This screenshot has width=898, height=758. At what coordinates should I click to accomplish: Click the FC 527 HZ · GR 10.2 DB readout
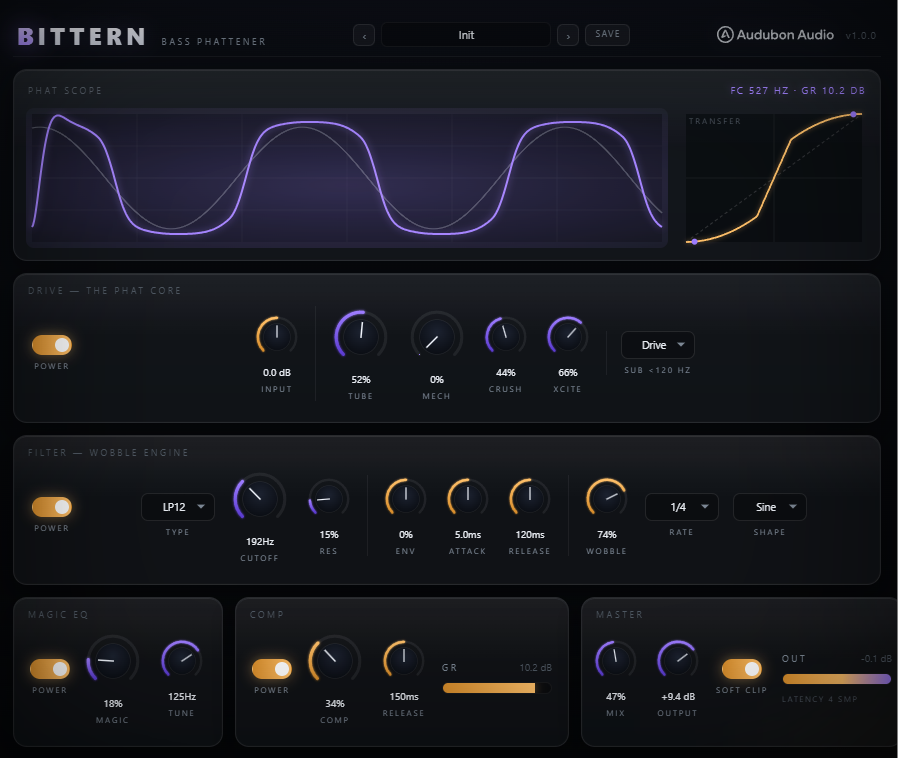click(797, 90)
